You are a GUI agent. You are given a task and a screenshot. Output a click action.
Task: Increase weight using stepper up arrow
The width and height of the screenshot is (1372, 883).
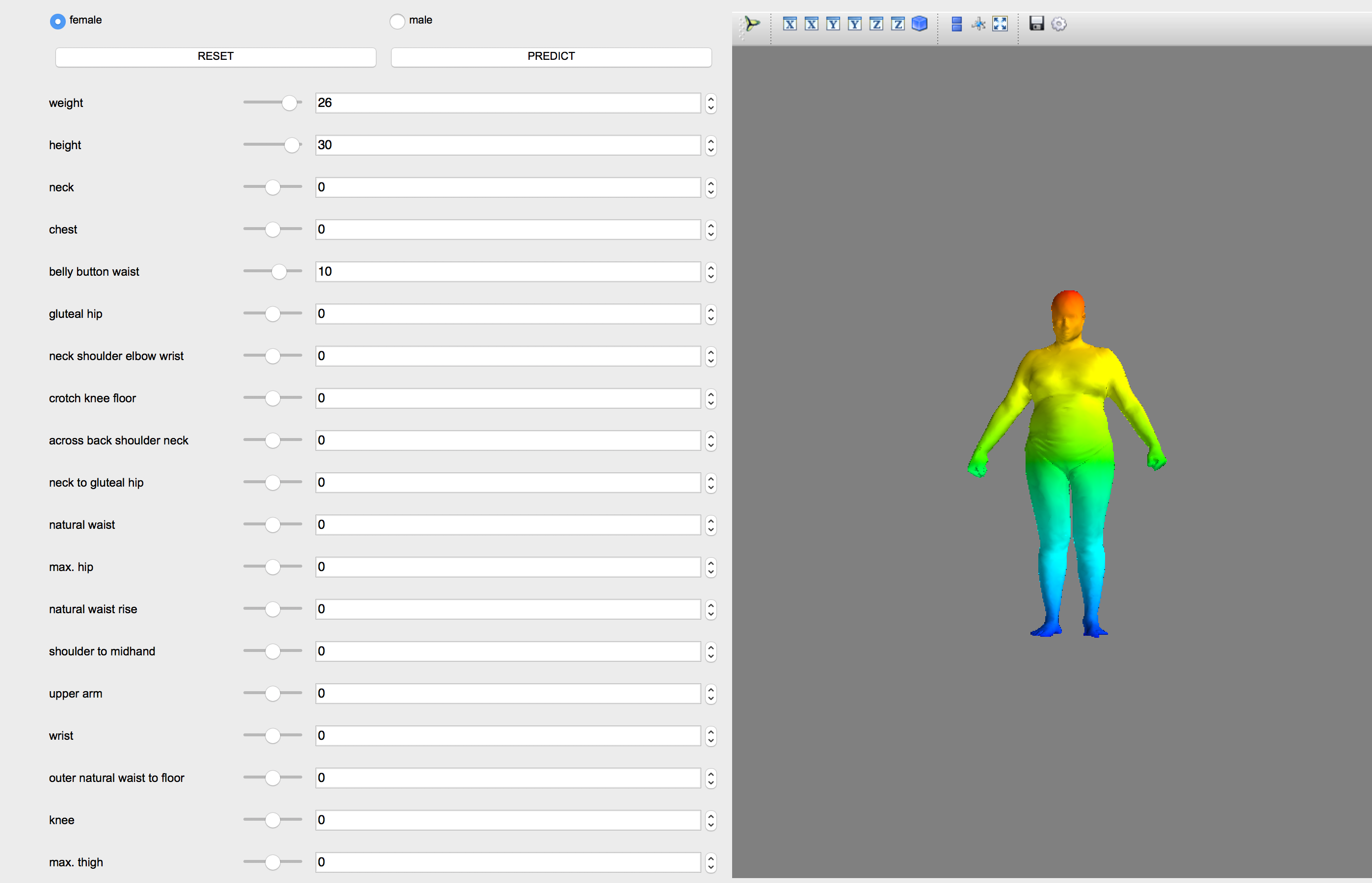click(711, 99)
